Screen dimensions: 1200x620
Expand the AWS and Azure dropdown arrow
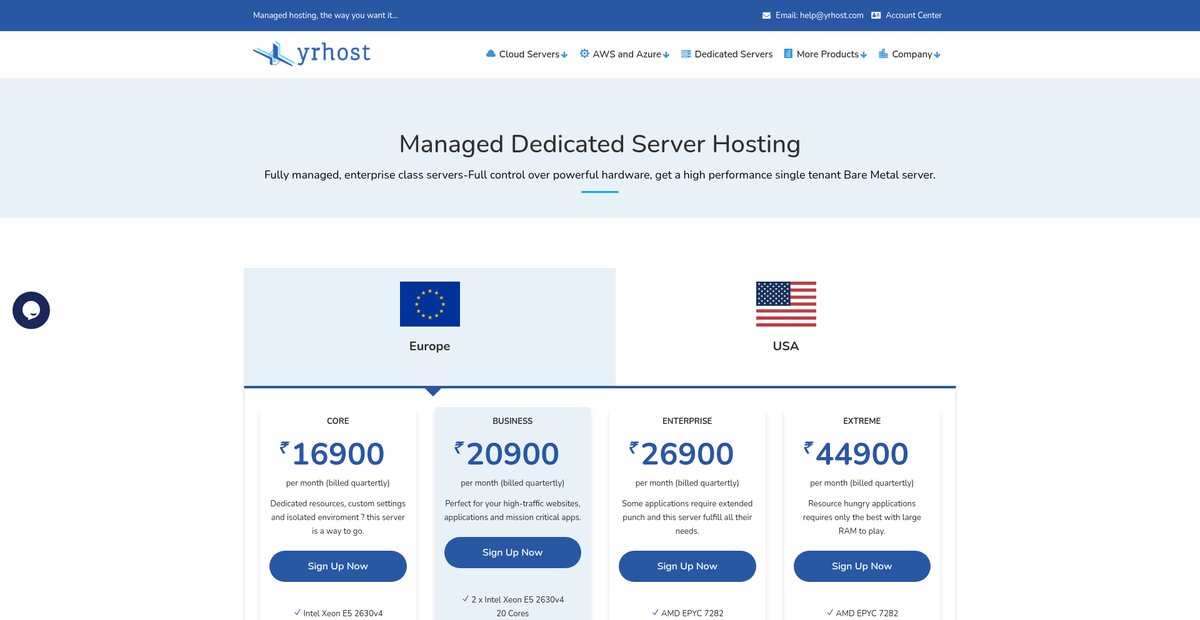click(x=666, y=55)
